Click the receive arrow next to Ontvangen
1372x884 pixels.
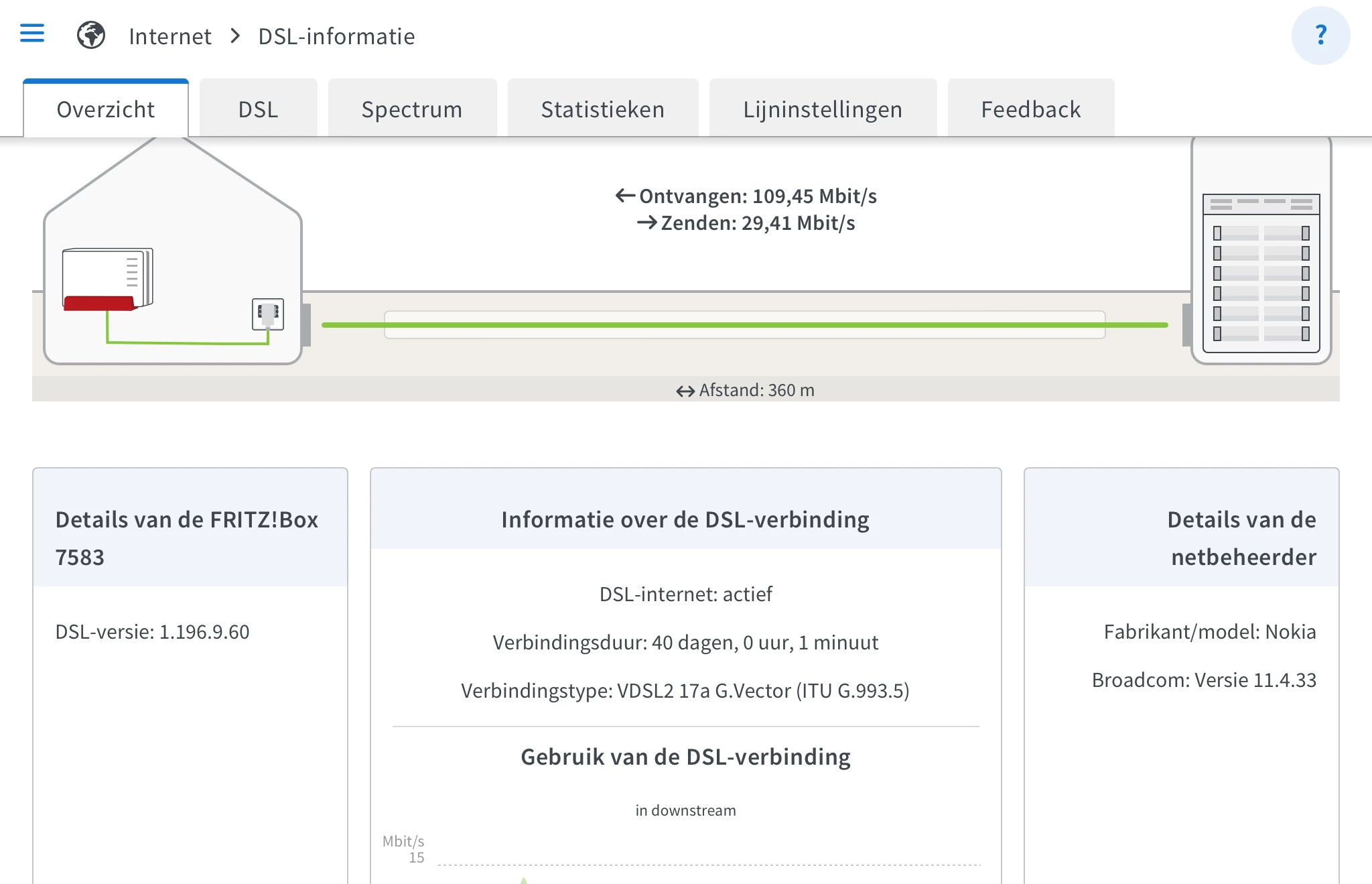(625, 196)
